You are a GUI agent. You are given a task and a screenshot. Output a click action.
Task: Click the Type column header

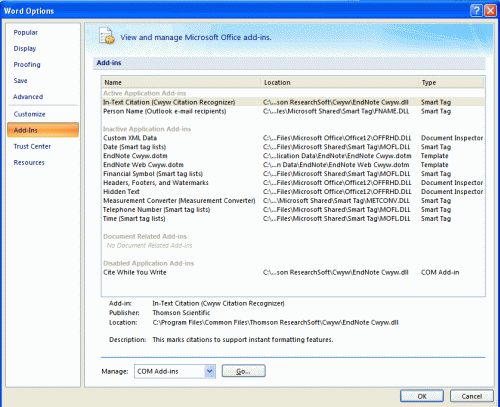(452, 82)
